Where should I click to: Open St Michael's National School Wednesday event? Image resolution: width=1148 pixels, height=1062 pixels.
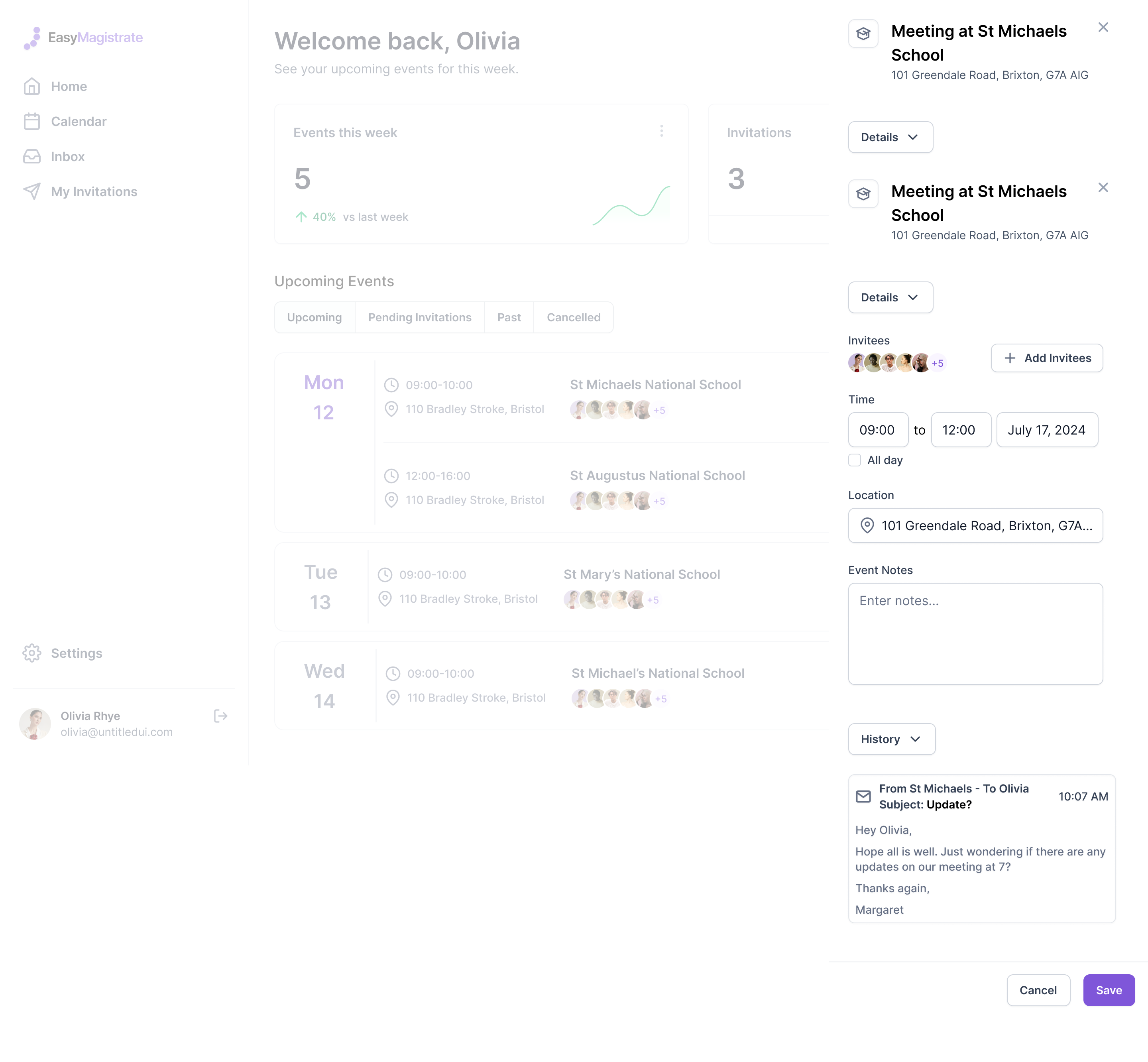coord(658,673)
